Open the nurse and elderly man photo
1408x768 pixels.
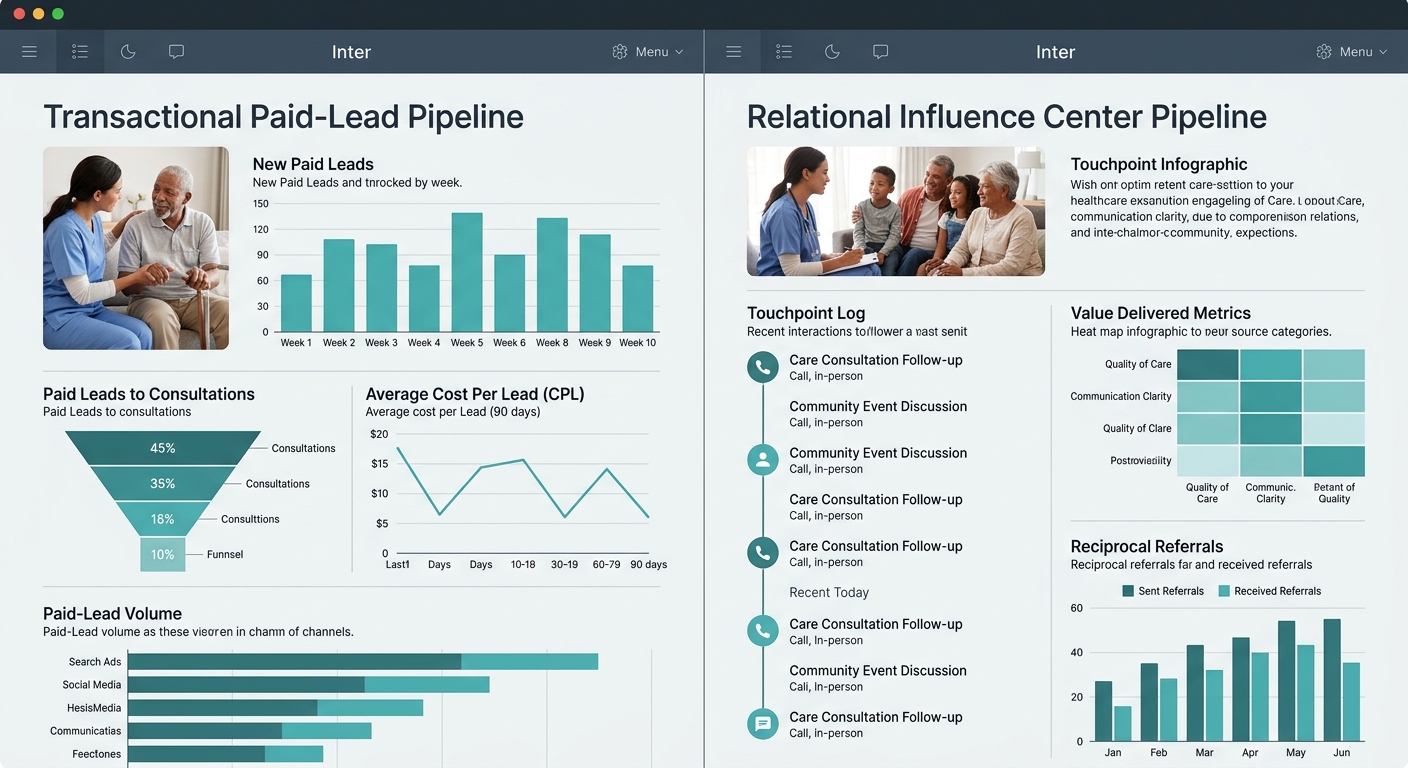(136, 248)
